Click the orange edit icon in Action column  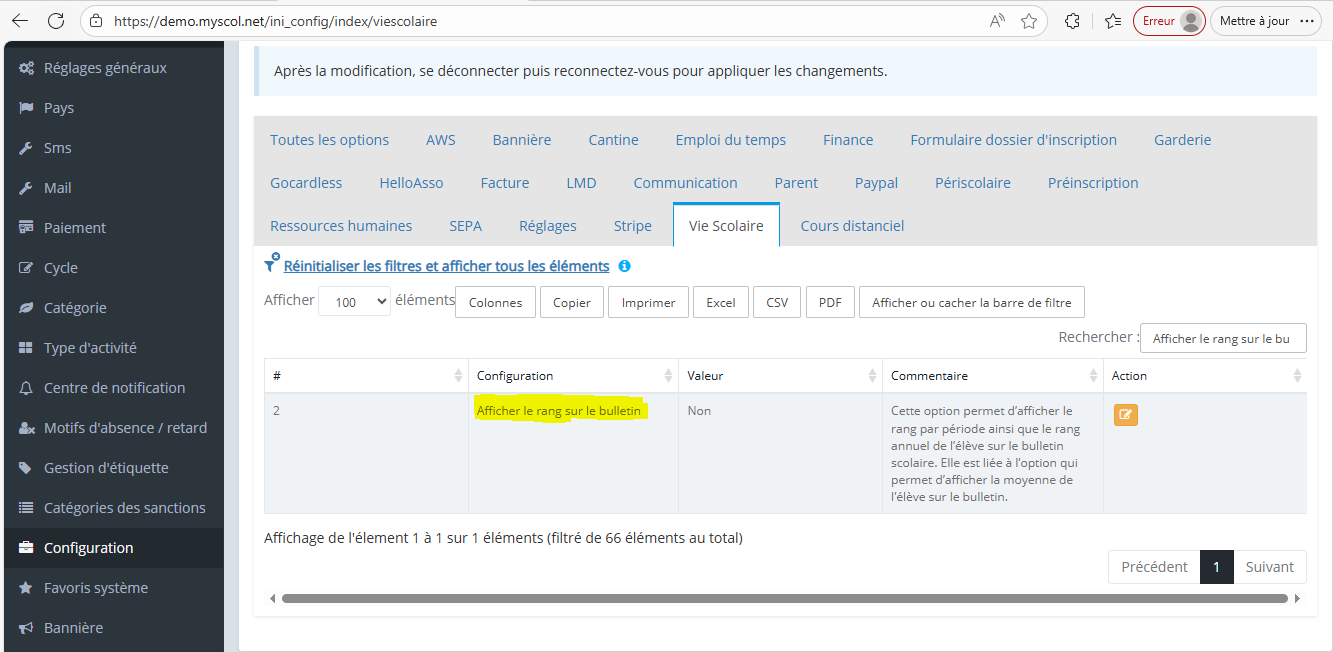tap(1125, 414)
